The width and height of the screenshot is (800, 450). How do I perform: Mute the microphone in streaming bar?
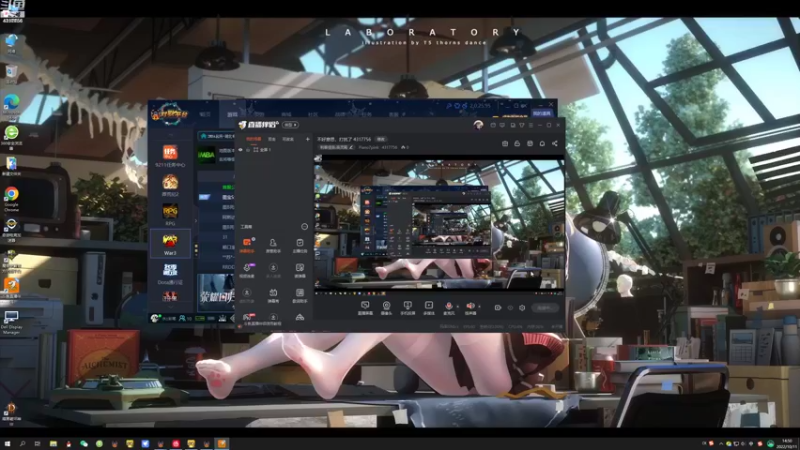coord(448,308)
